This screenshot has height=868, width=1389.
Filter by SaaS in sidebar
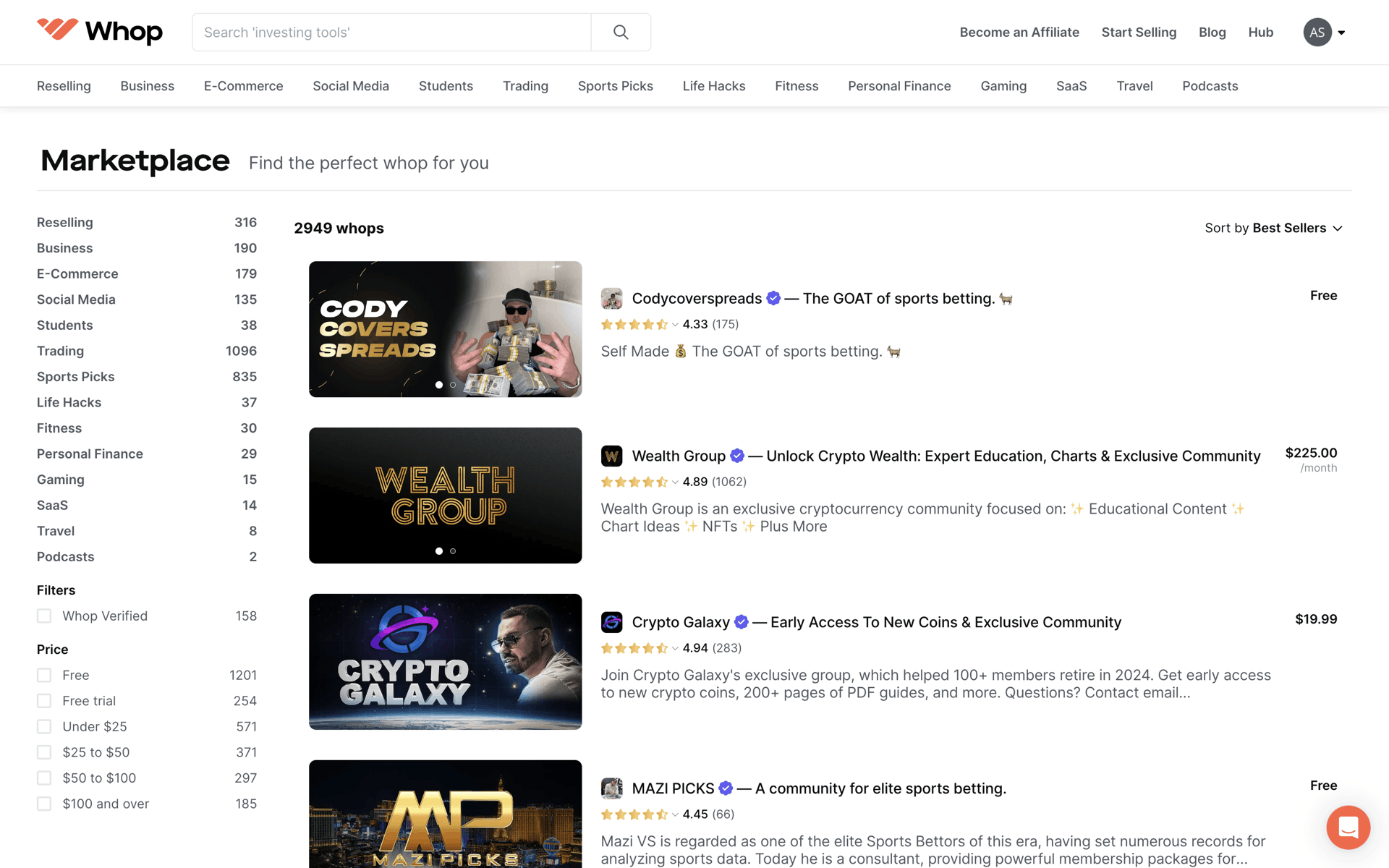[x=147, y=506]
